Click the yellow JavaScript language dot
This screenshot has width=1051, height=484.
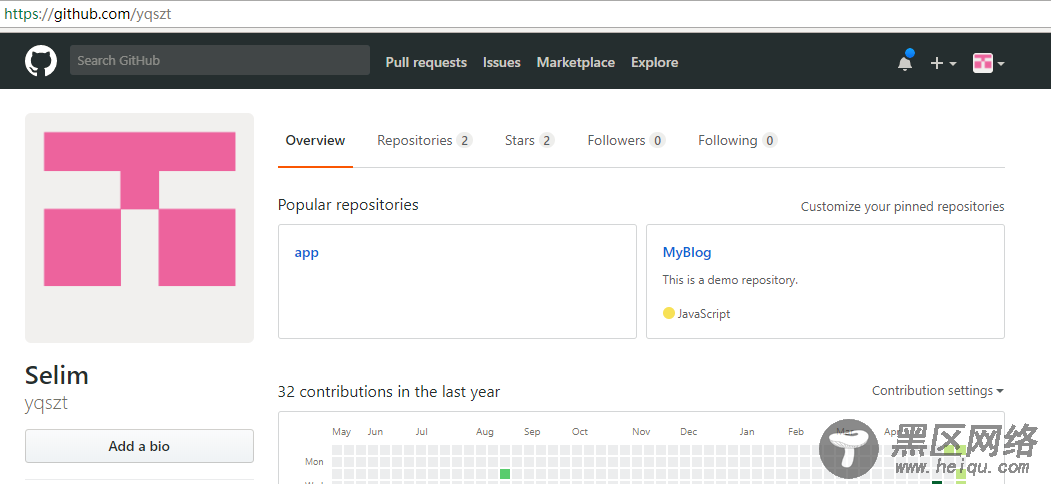(x=668, y=313)
